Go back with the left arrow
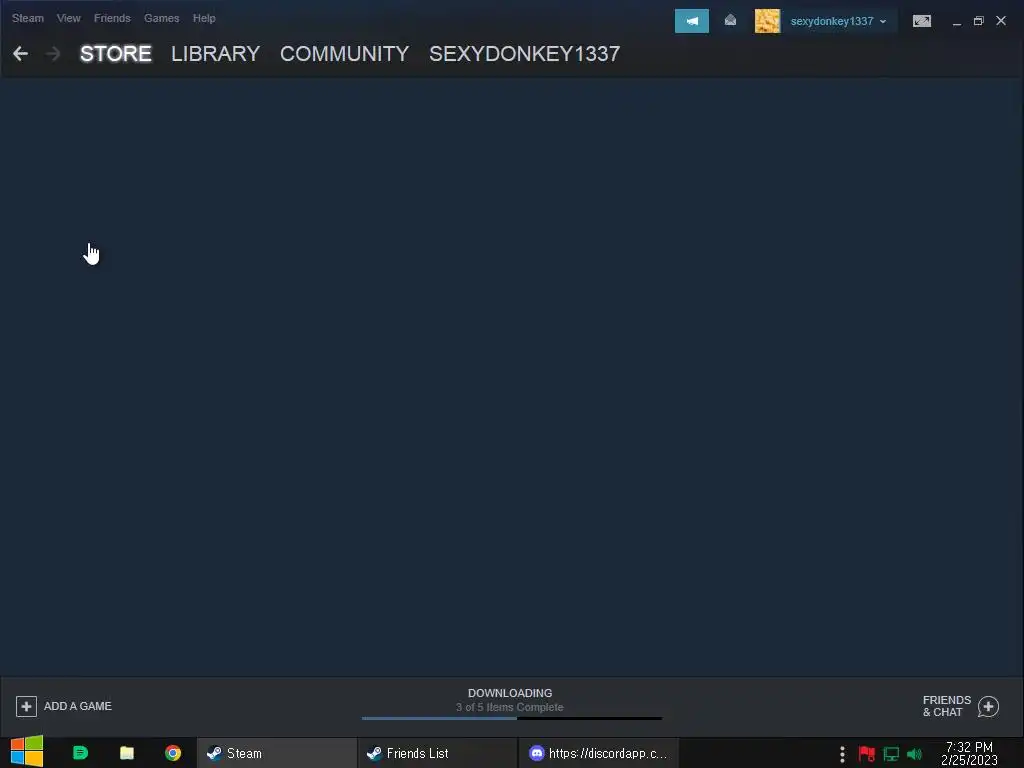Viewport: 1024px width, 768px height. [x=20, y=54]
